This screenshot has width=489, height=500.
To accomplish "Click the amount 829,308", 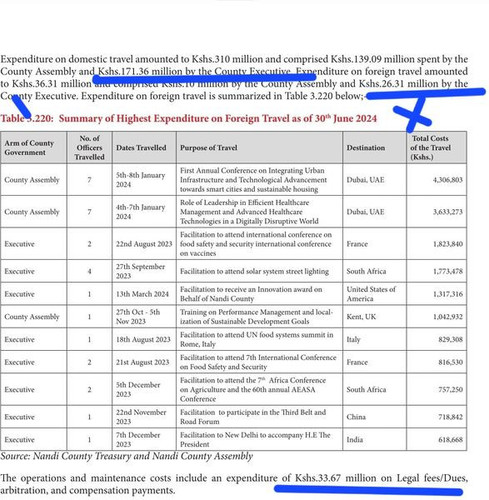I will 450,339.
